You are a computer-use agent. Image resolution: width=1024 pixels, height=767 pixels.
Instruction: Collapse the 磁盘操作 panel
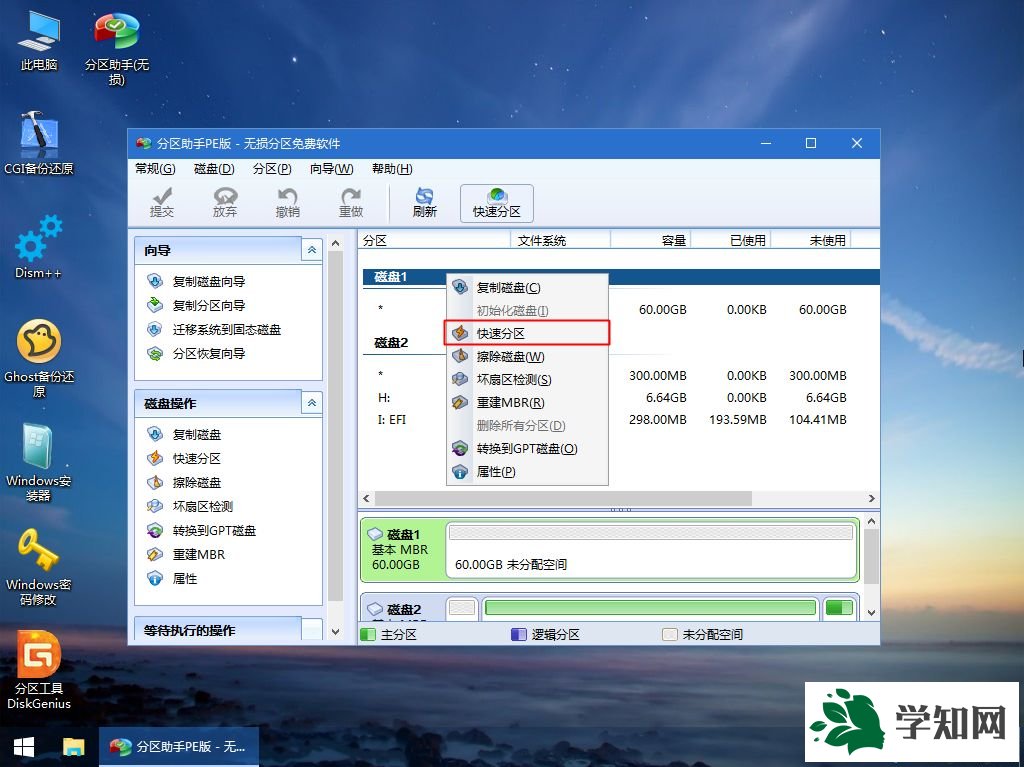click(310, 403)
